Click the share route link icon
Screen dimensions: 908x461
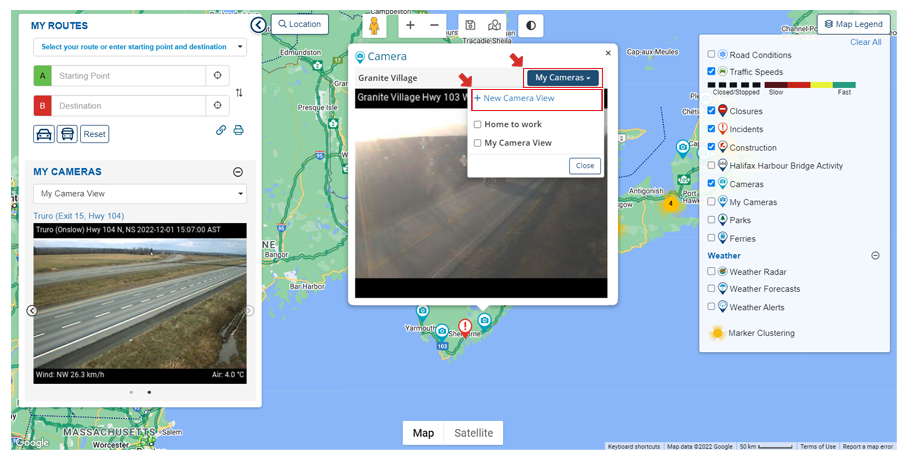click(221, 130)
